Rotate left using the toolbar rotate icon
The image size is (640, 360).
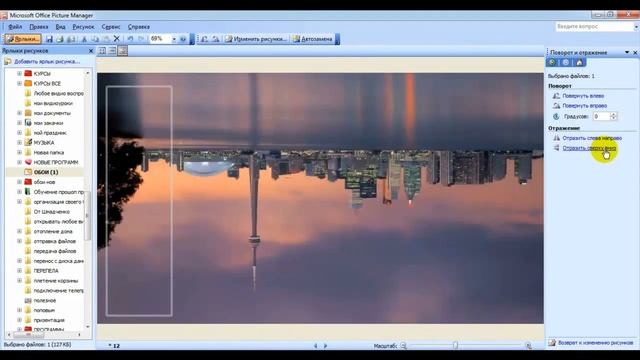204,39
